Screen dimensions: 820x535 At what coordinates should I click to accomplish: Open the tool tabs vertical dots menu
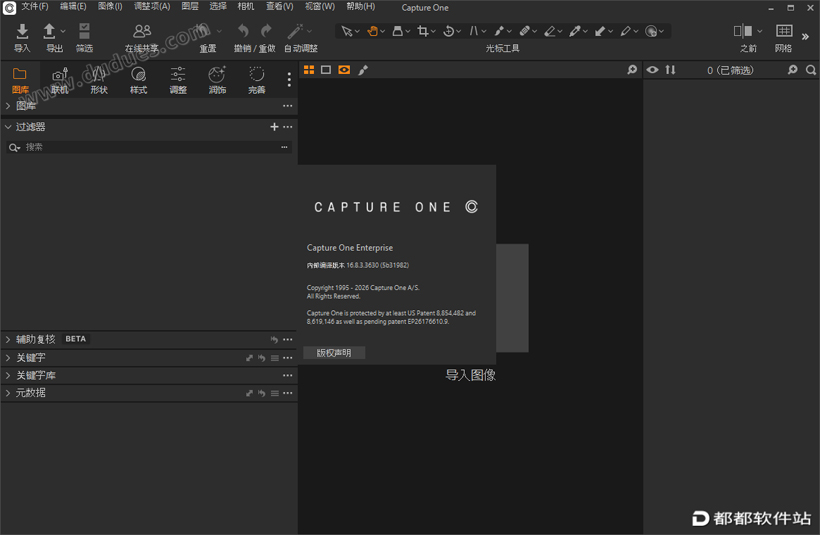tap(289, 79)
